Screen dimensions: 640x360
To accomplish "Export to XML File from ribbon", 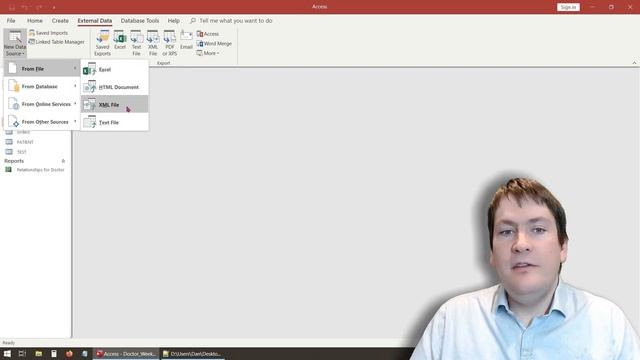I will click(153, 43).
